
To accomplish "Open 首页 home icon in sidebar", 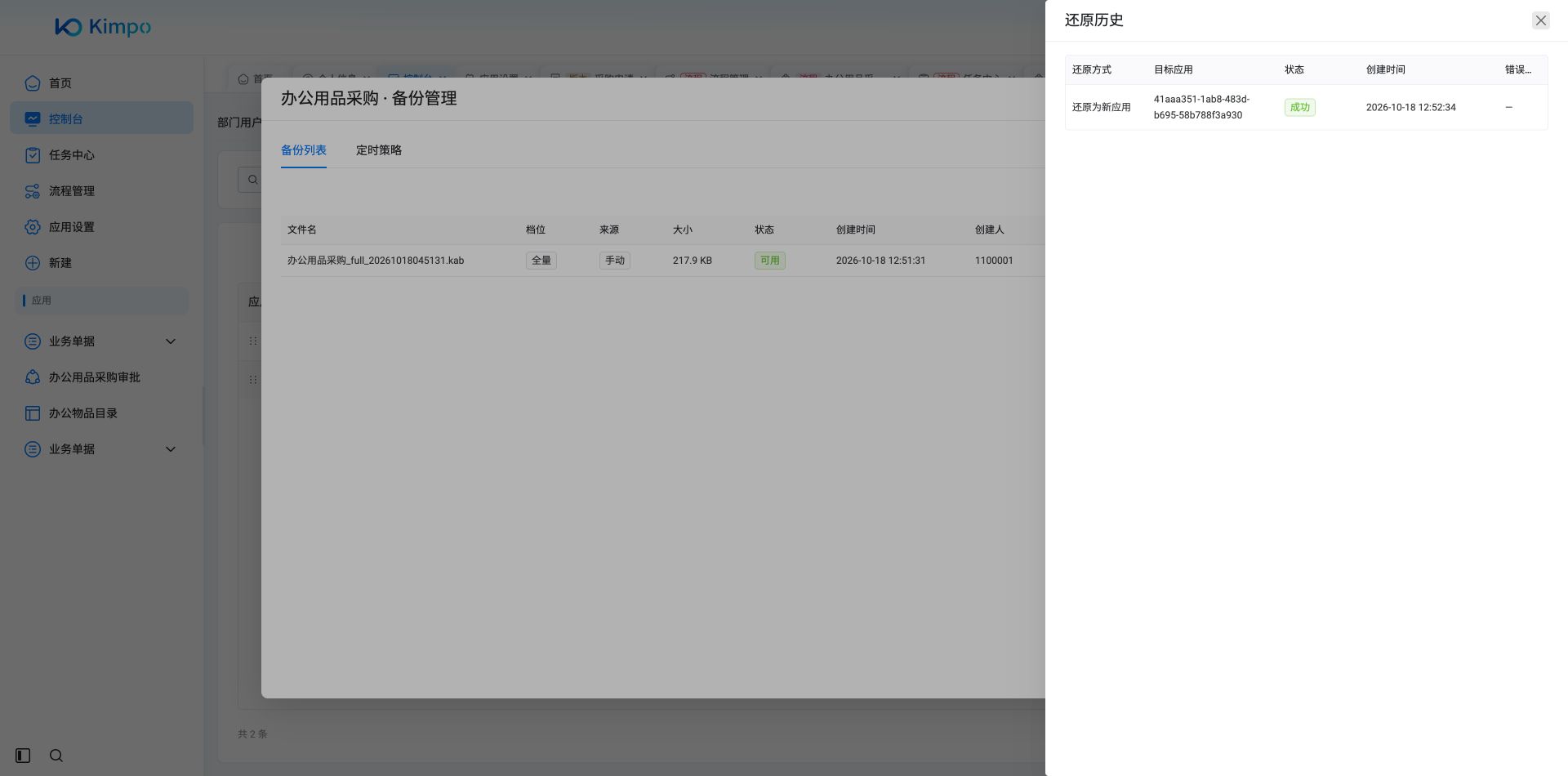I will [33, 83].
